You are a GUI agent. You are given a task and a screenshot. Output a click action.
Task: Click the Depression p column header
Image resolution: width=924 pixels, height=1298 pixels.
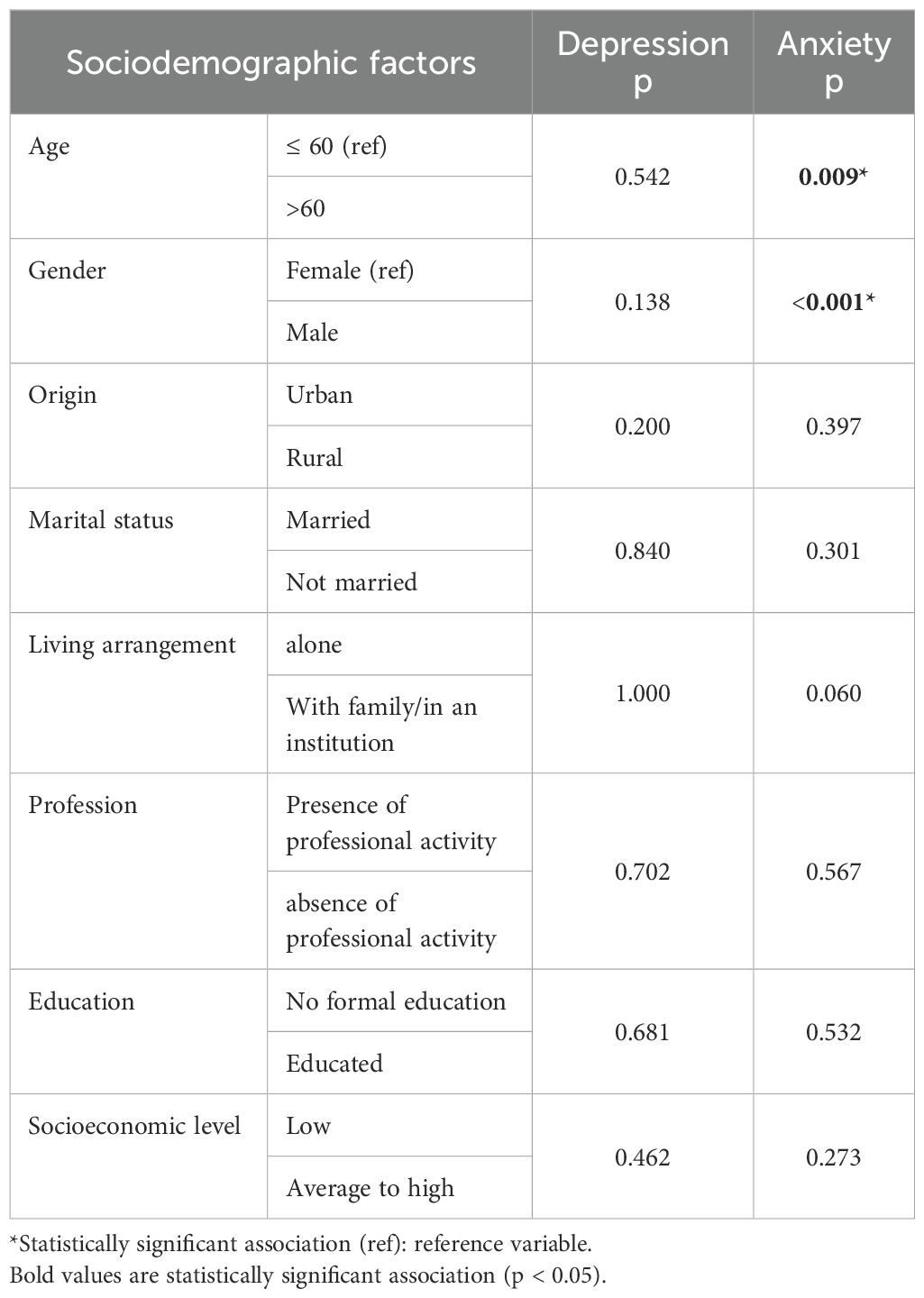[643, 62]
